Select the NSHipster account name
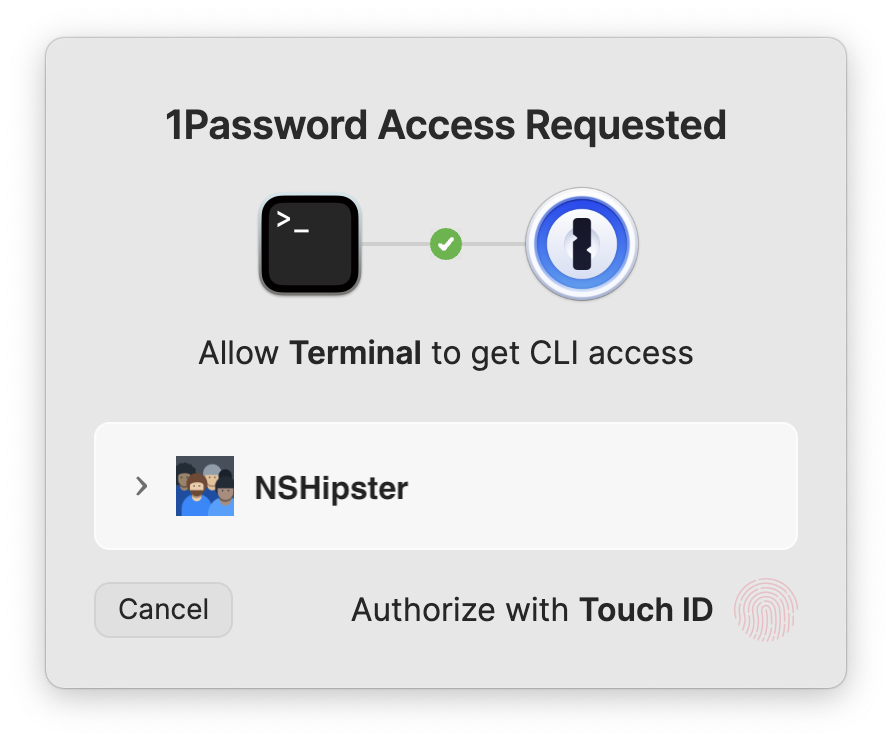 pos(331,488)
